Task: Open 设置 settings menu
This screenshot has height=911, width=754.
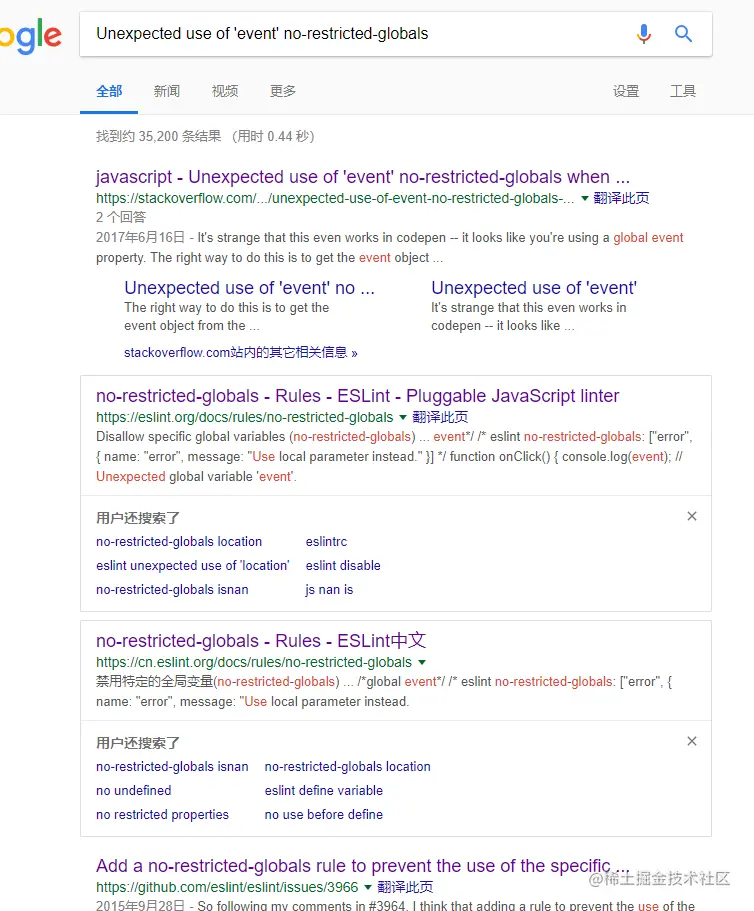Action: (x=626, y=91)
